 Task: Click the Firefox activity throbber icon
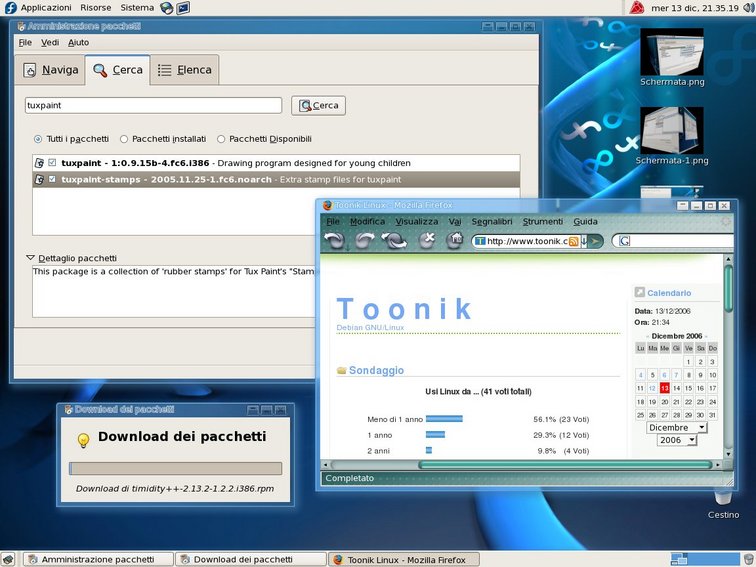pyautogui.click(x=725, y=222)
